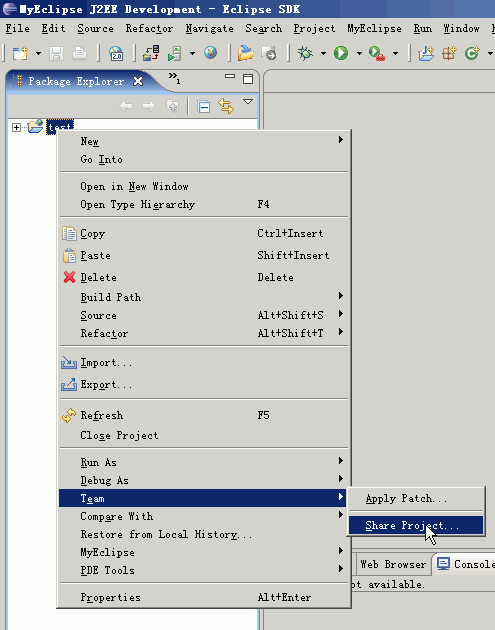The height and width of the screenshot is (630, 495).
Task: Click the Back arrow in Package Explorer
Action: pos(126,106)
